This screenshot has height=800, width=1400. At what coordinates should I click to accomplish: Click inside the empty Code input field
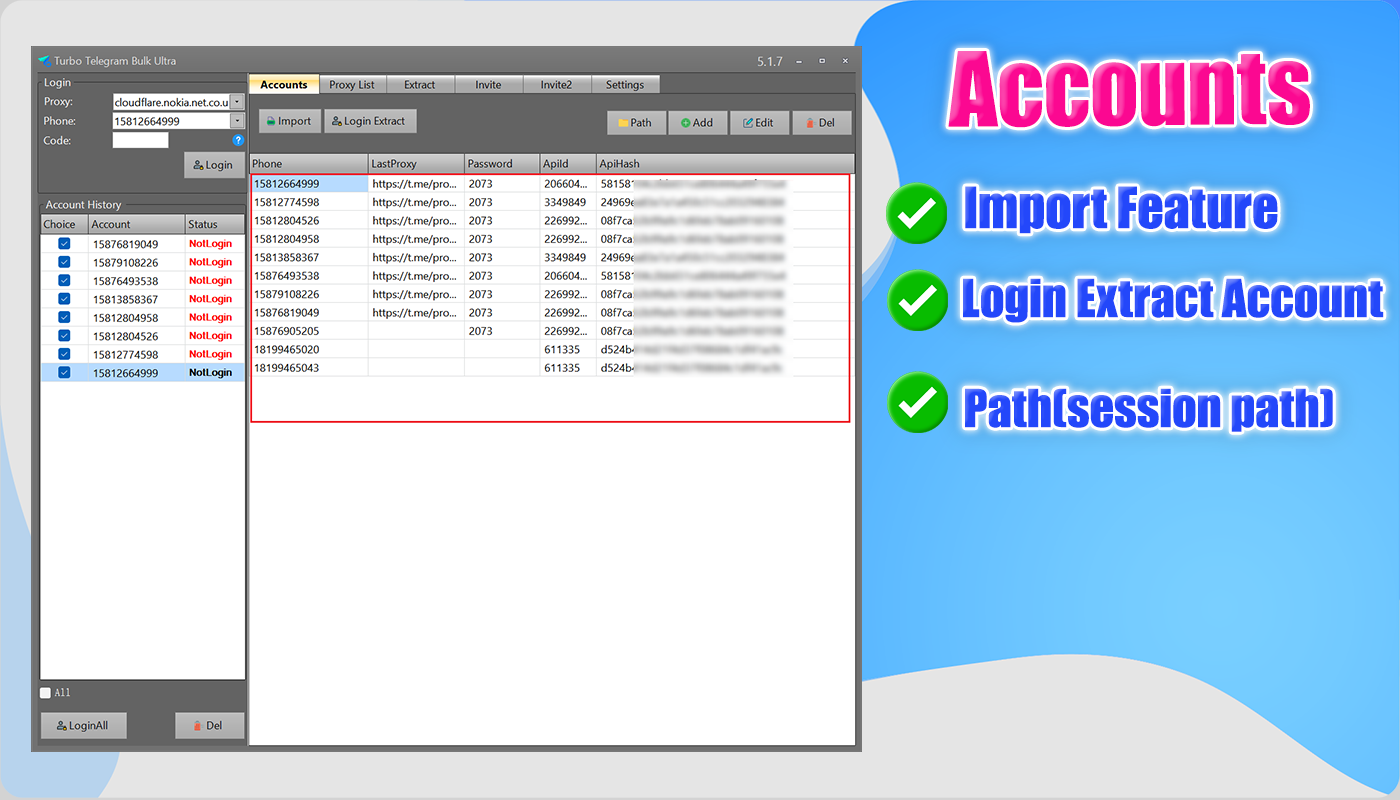pyautogui.click(x=140, y=140)
